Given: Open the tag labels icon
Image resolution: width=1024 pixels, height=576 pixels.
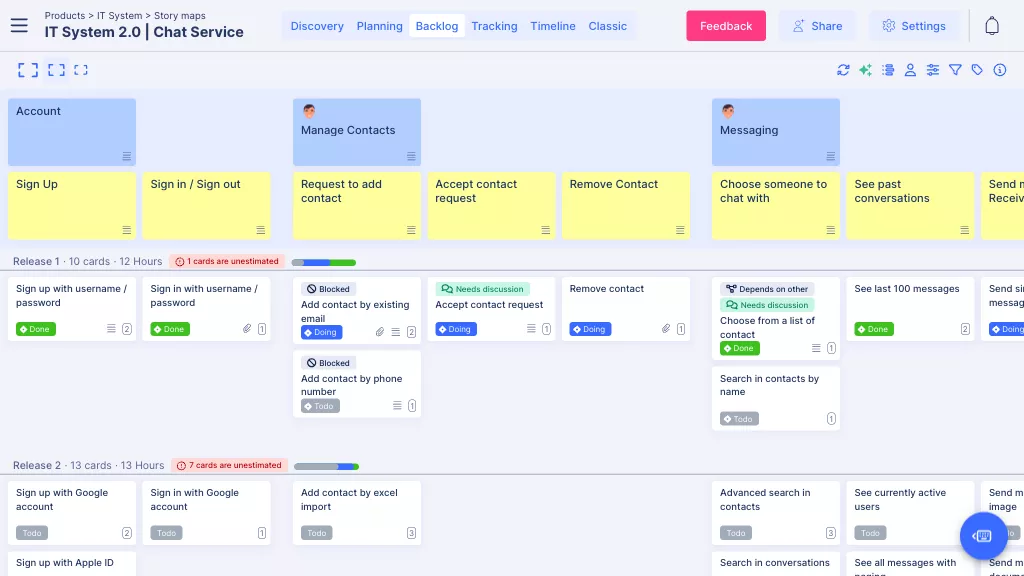Looking at the screenshot, I should (977, 70).
